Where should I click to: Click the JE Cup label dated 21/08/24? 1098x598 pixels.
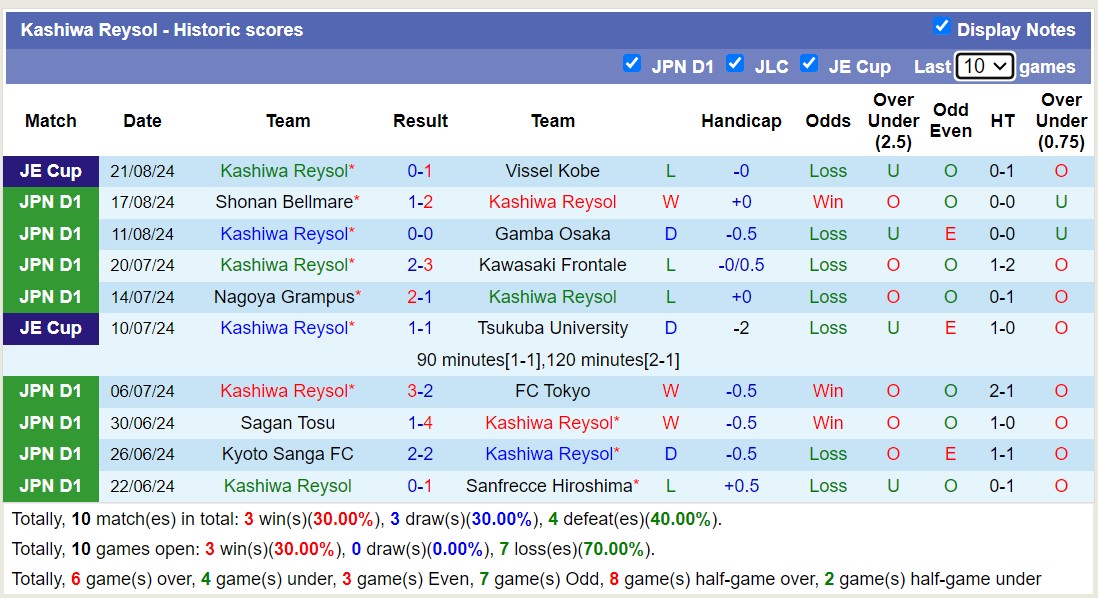pyautogui.click(x=51, y=171)
